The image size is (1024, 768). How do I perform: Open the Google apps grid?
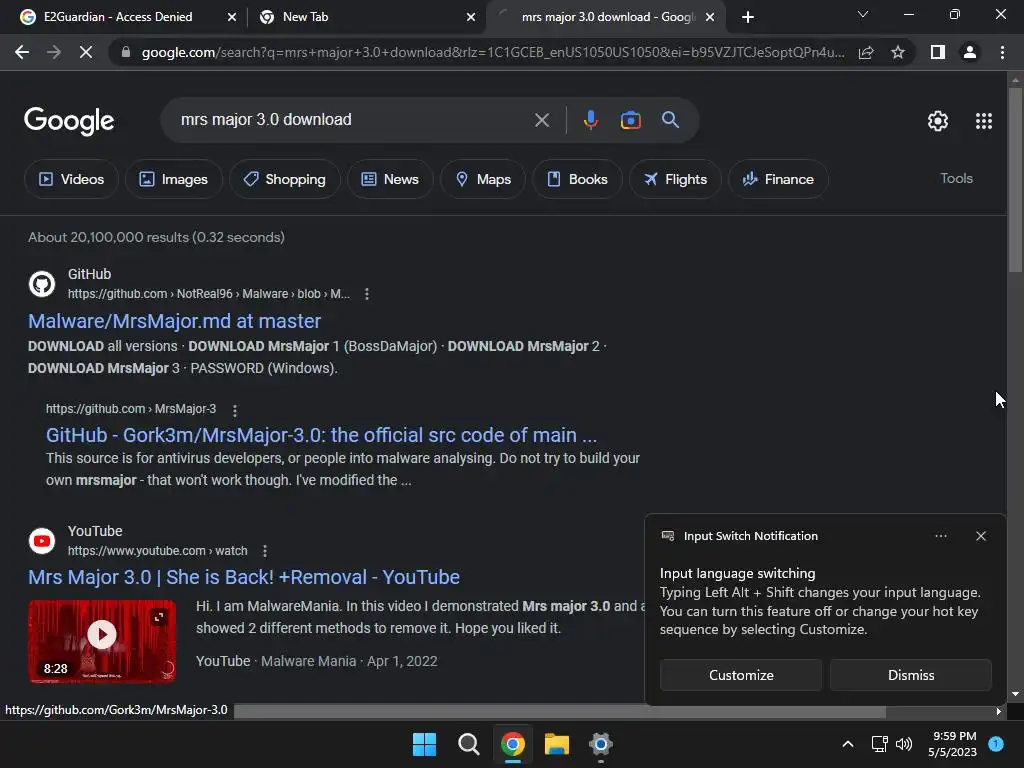984,121
